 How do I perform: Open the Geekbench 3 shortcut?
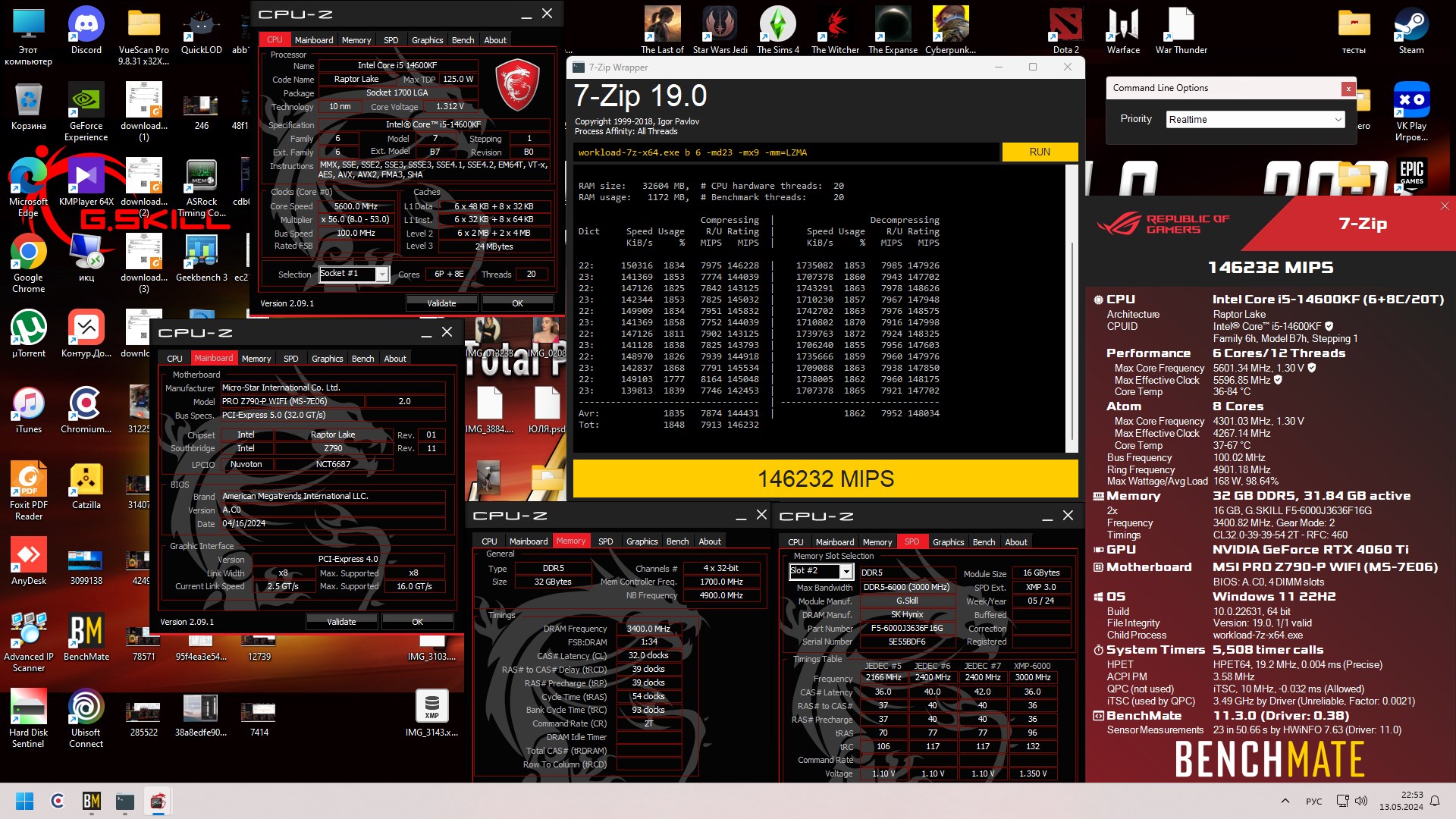(x=202, y=258)
